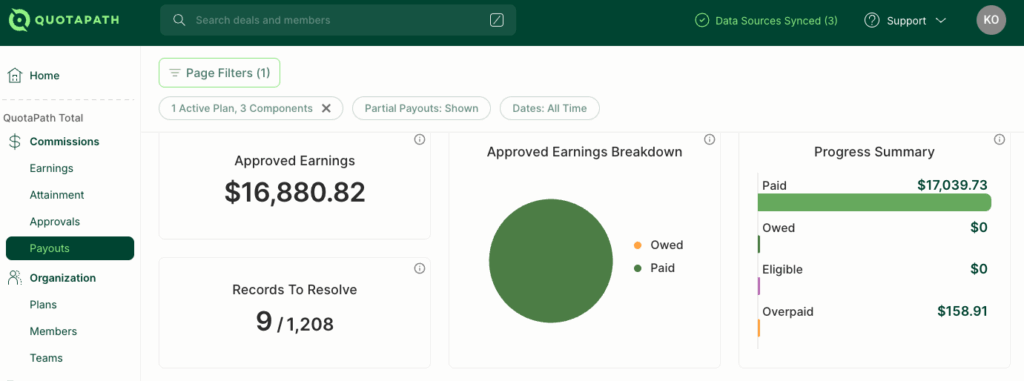The image size is (1024, 381).
Task: Click info icon on Progress Summary card
Action: [999, 139]
